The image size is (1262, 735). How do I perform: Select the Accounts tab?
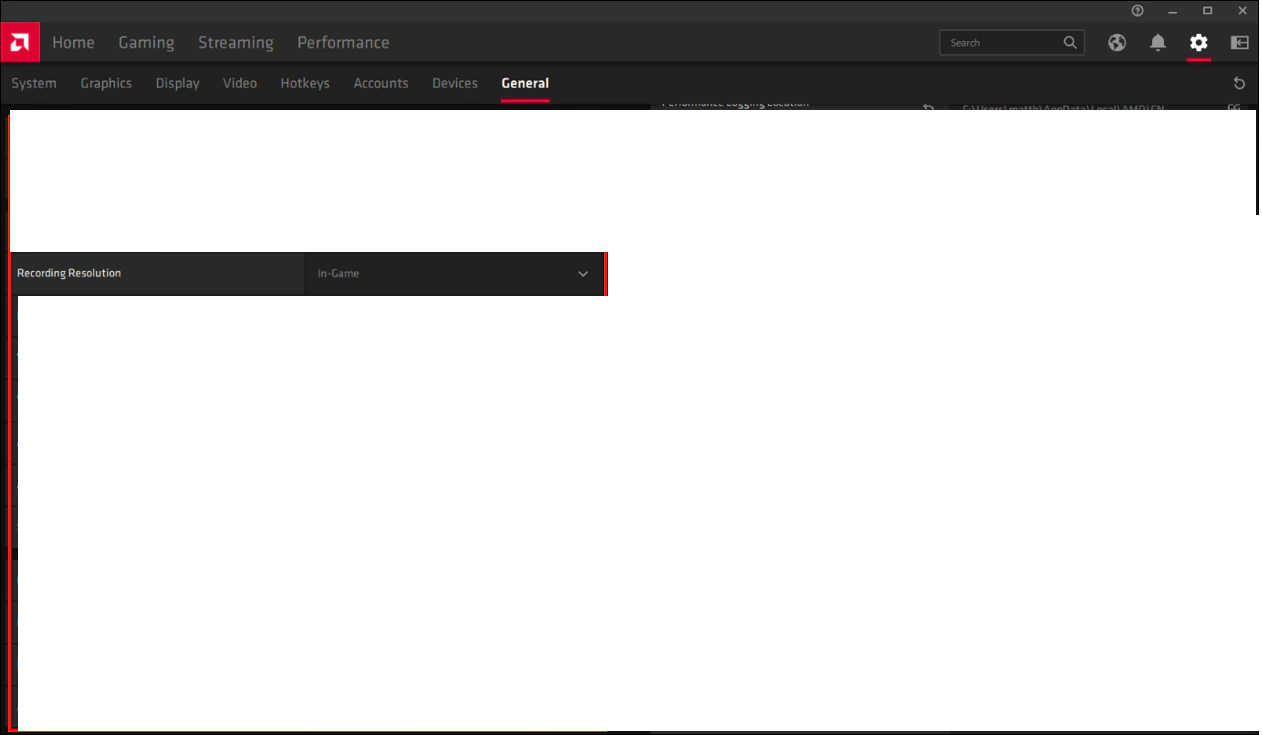coord(381,83)
